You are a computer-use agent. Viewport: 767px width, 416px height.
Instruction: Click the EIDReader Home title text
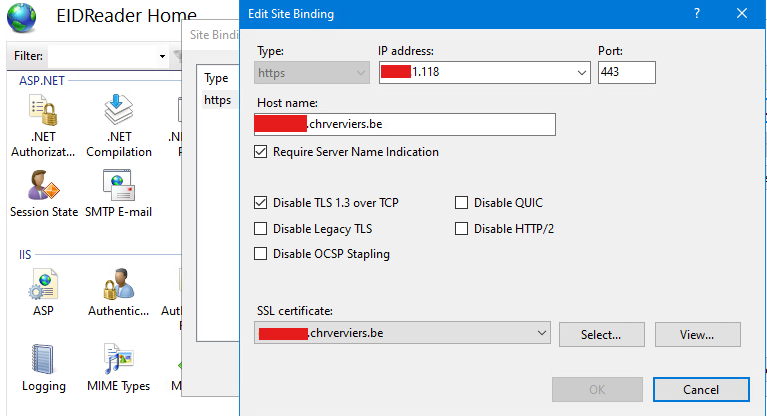click(x=126, y=16)
